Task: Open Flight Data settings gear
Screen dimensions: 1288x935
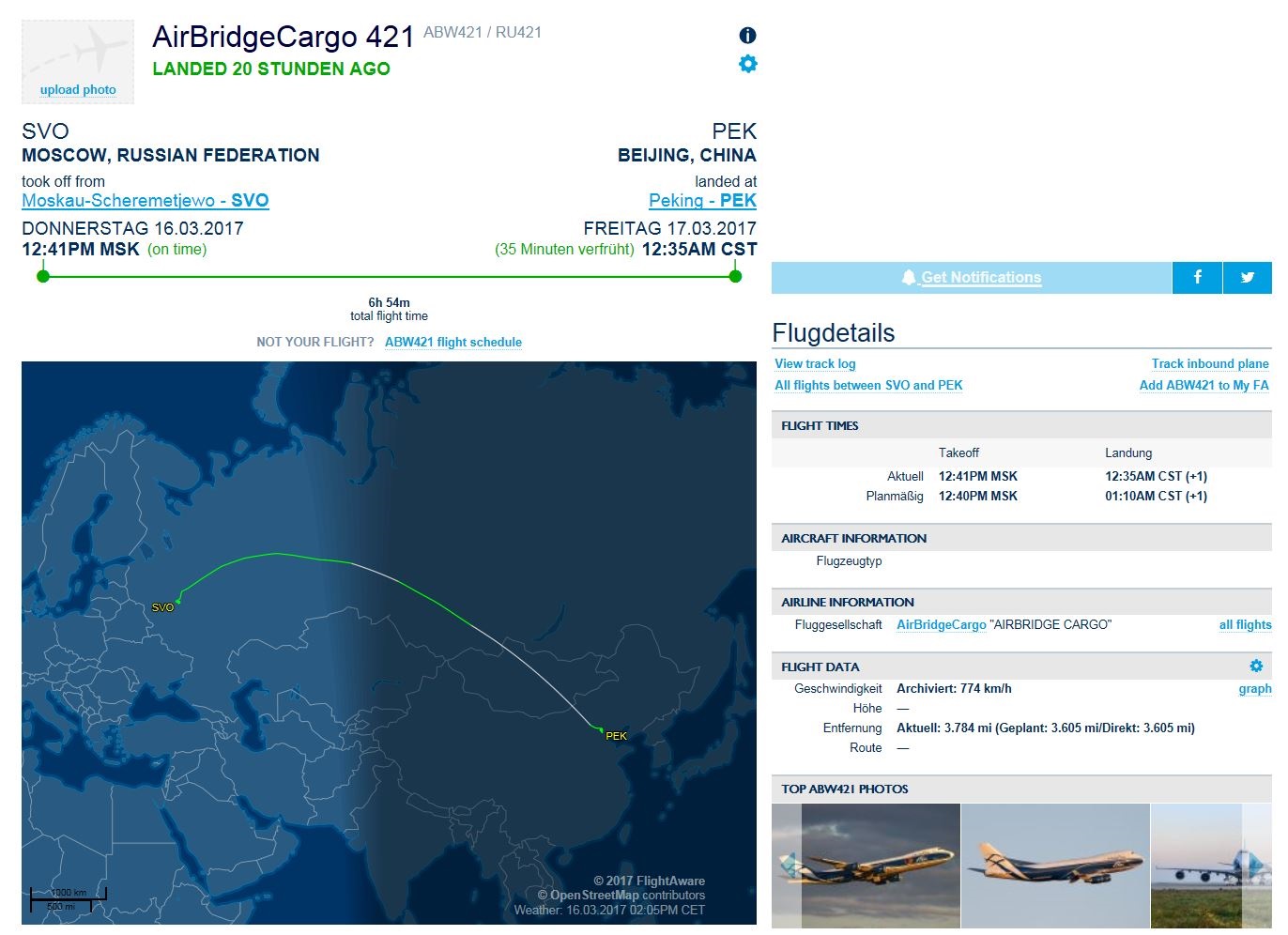Action: 1256,666
